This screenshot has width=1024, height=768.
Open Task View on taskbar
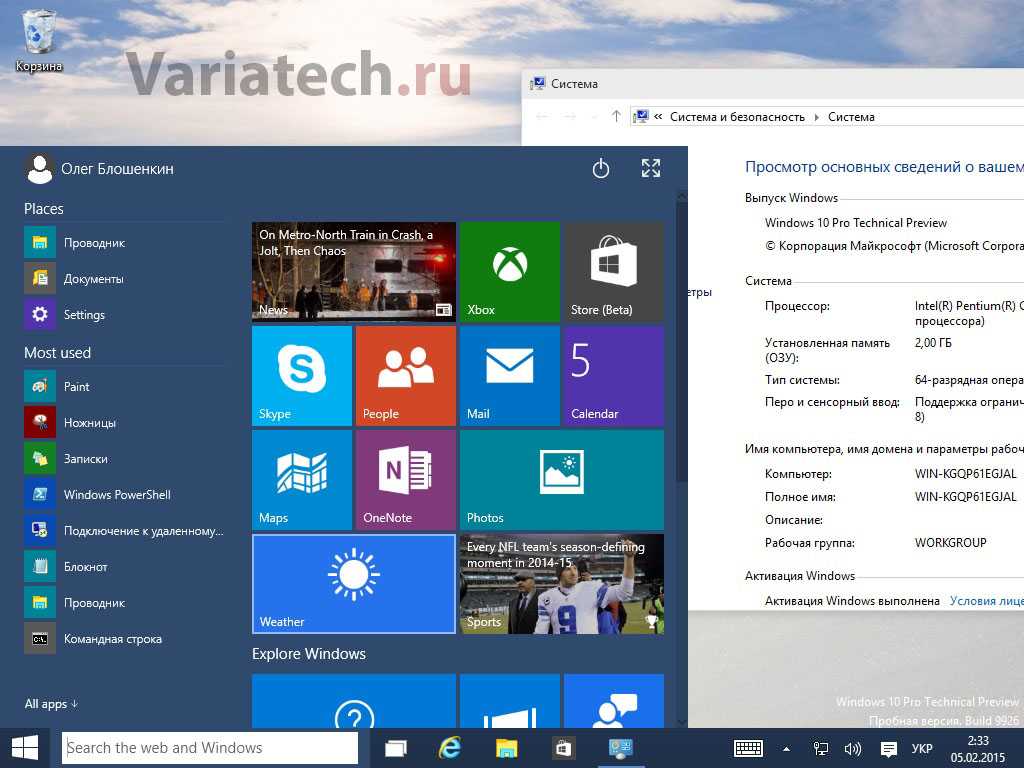[395, 748]
